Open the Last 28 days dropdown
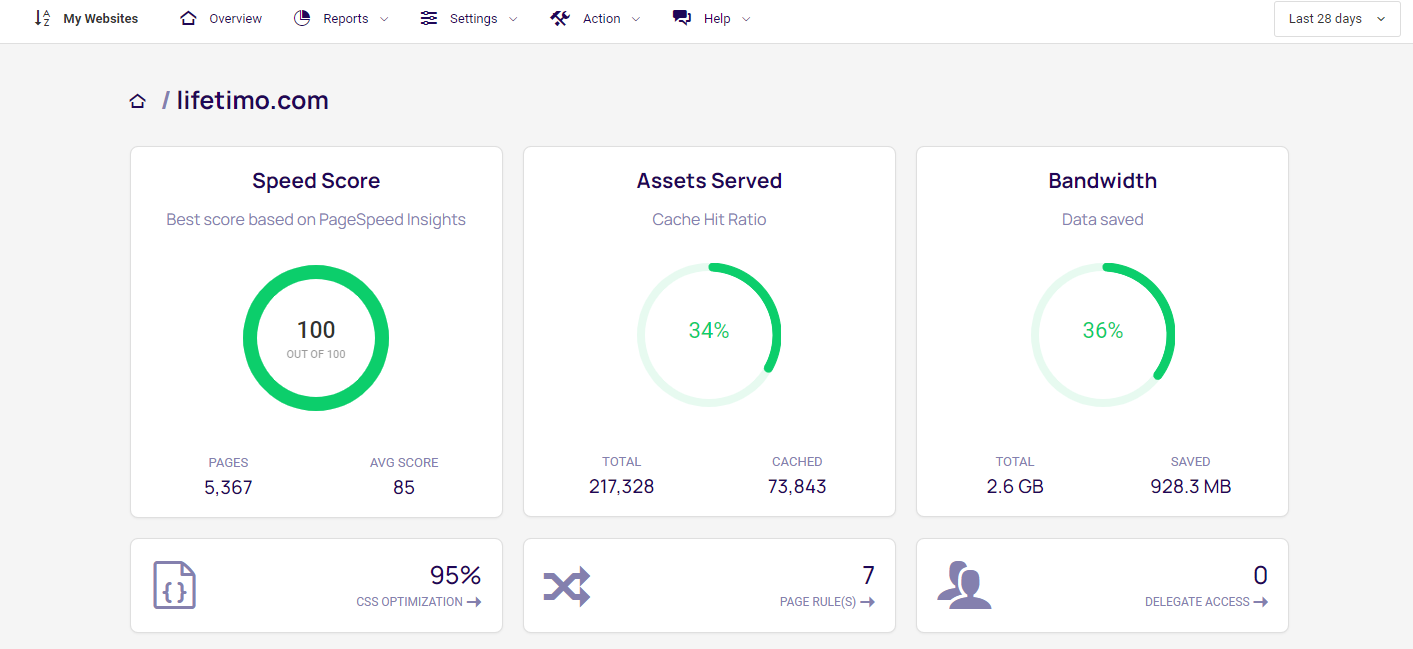 (x=1336, y=18)
